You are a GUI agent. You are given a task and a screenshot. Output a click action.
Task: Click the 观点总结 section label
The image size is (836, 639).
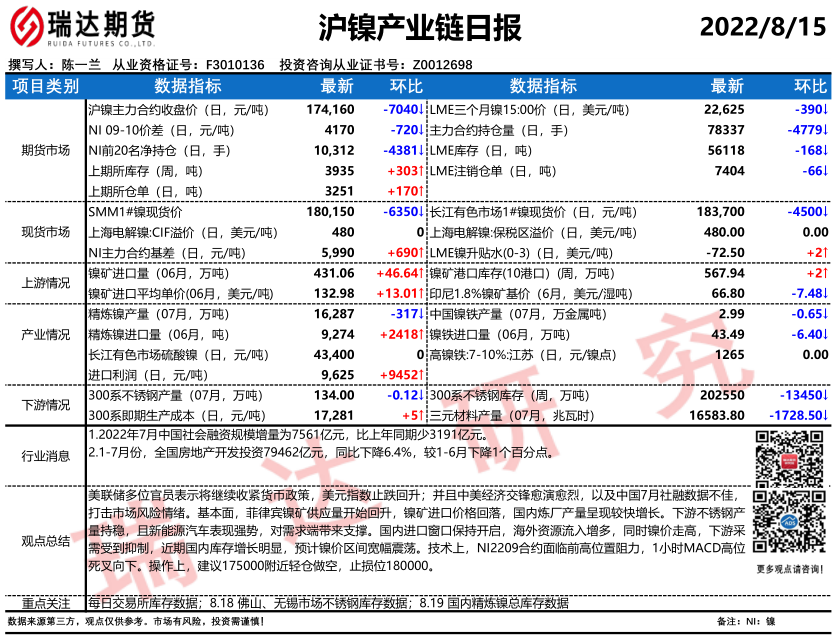click(x=45, y=541)
